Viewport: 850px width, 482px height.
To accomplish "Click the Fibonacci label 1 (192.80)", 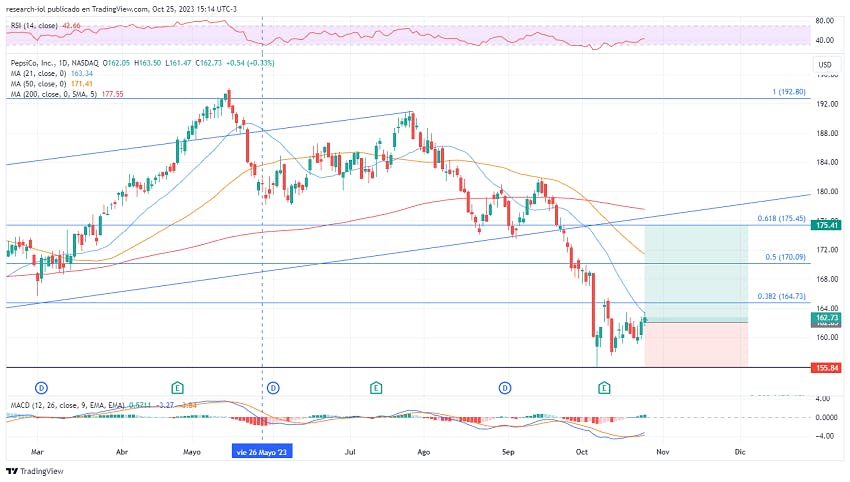I will point(789,92).
